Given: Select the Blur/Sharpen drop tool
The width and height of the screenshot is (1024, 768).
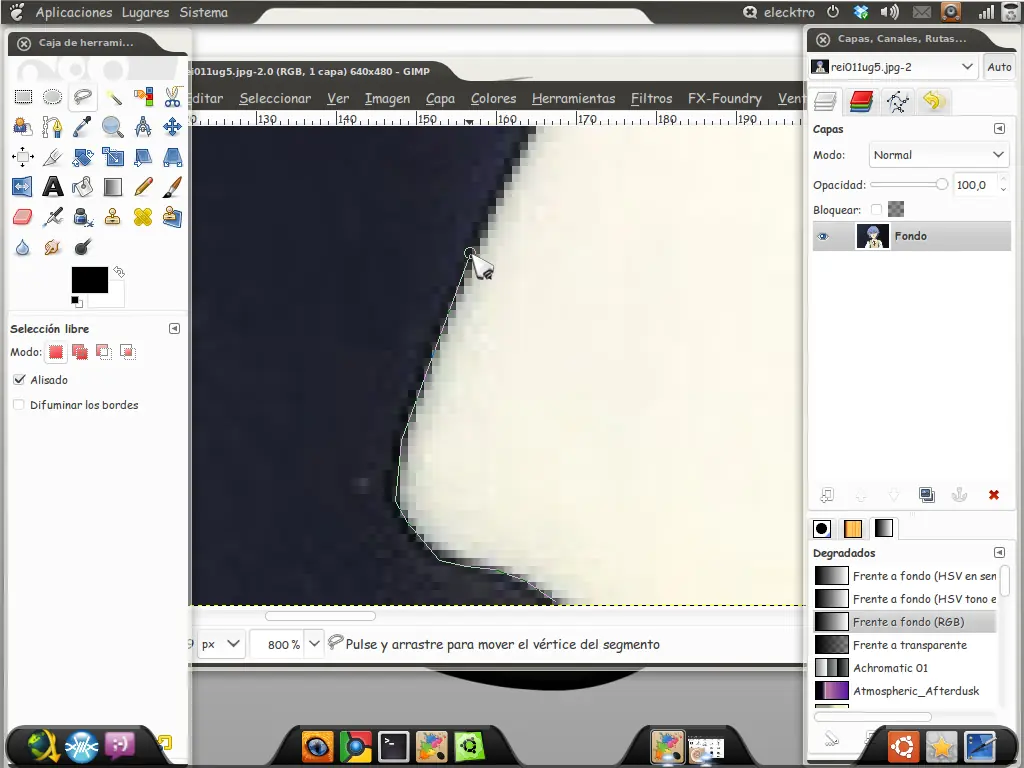Looking at the screenshot, I should click(22, 248).
